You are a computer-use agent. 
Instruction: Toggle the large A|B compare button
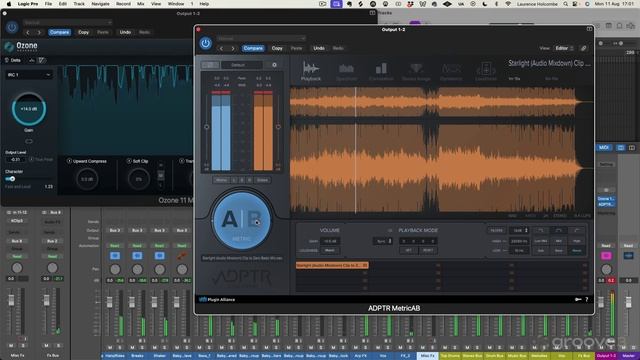(242, 221)
